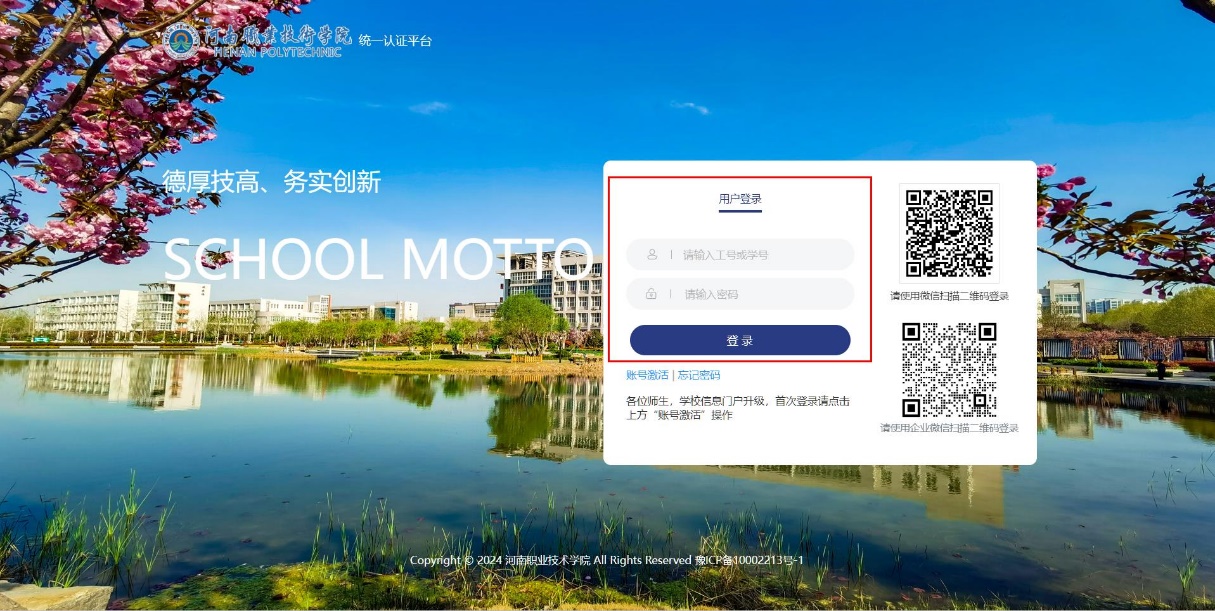
Task: Click the user silhouette icon in username field
Action: pyautogui.click(x=652, y=255)
